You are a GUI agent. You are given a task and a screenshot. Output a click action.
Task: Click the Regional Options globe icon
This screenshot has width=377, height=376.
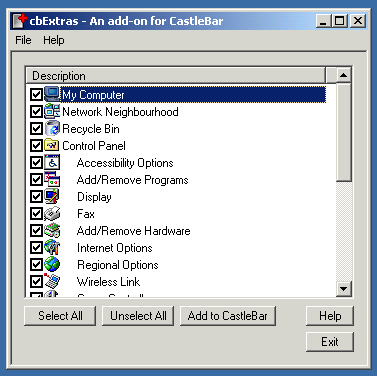[x=52, y=264]
